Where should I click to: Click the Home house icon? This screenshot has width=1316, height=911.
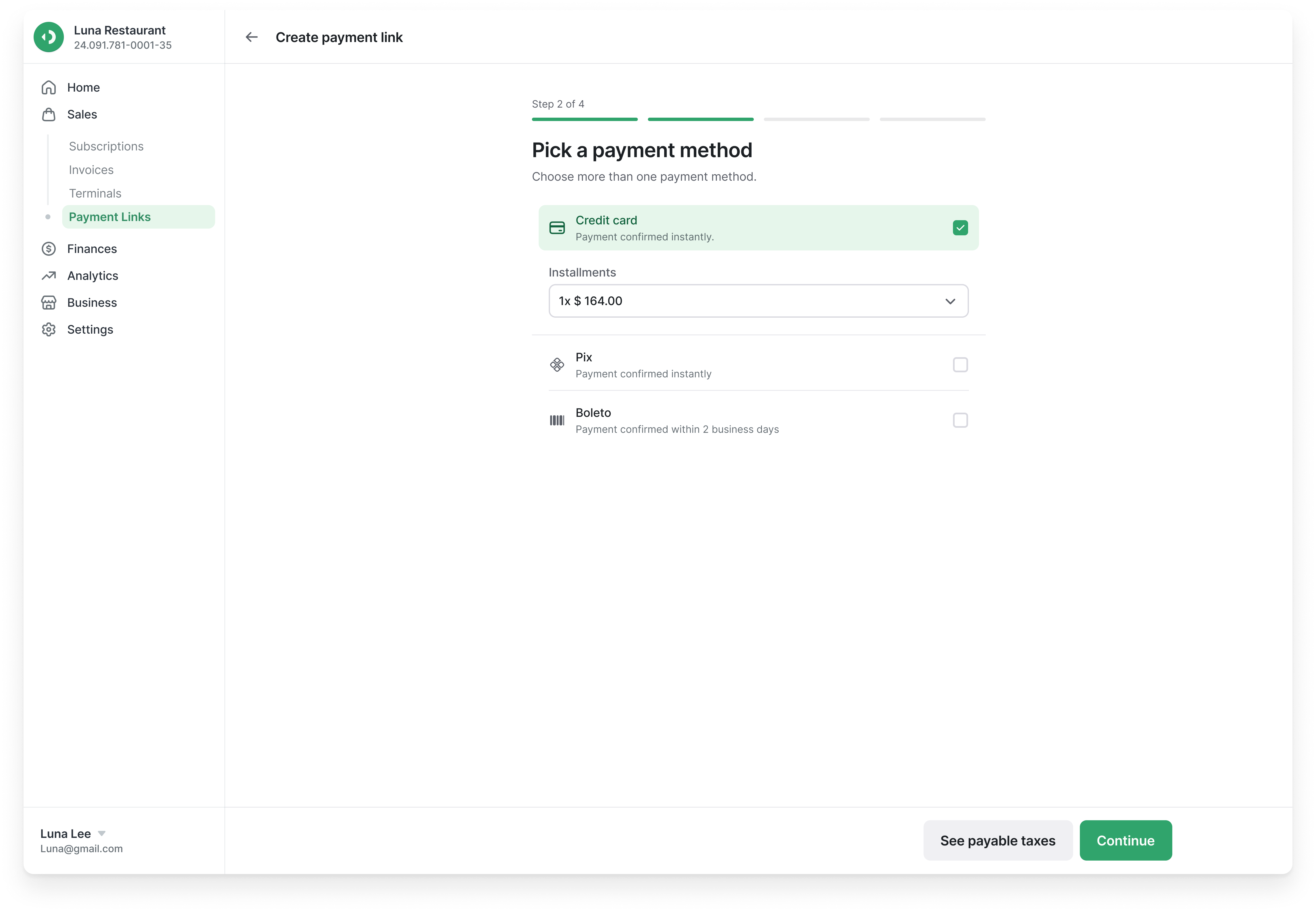point(49,87)
